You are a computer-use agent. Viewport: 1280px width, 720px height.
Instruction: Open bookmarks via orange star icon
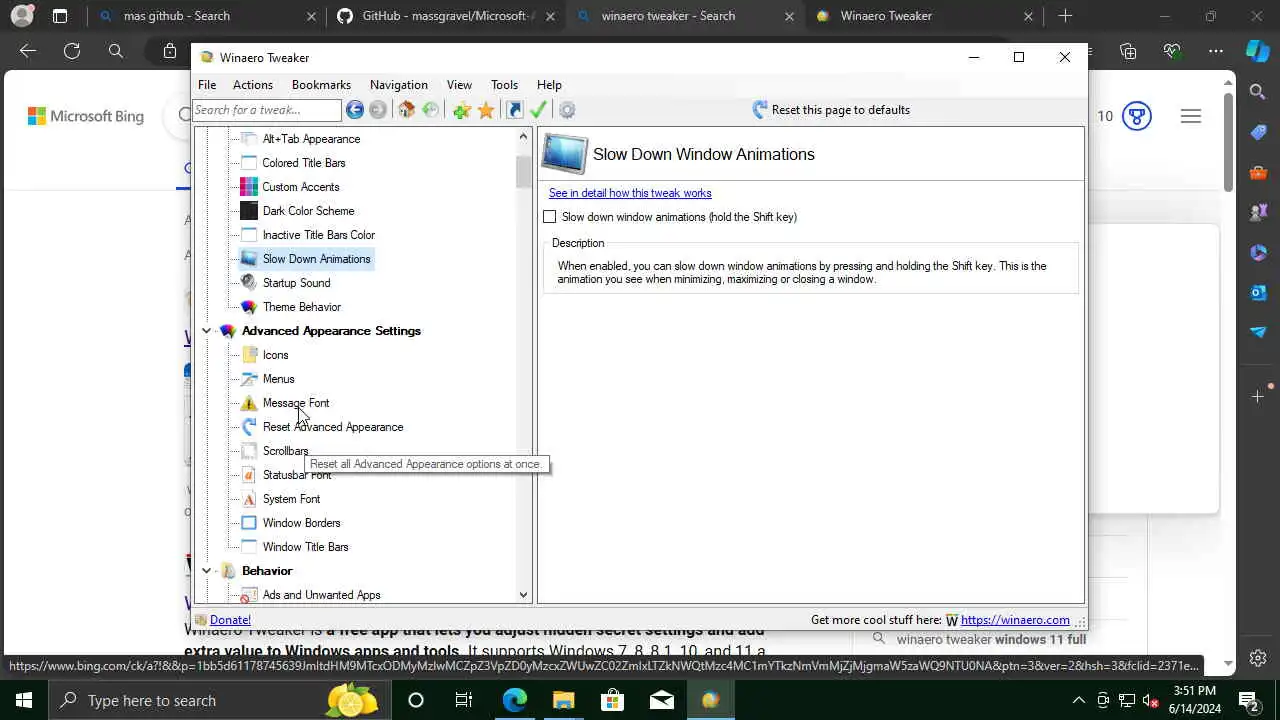[486, 110]
